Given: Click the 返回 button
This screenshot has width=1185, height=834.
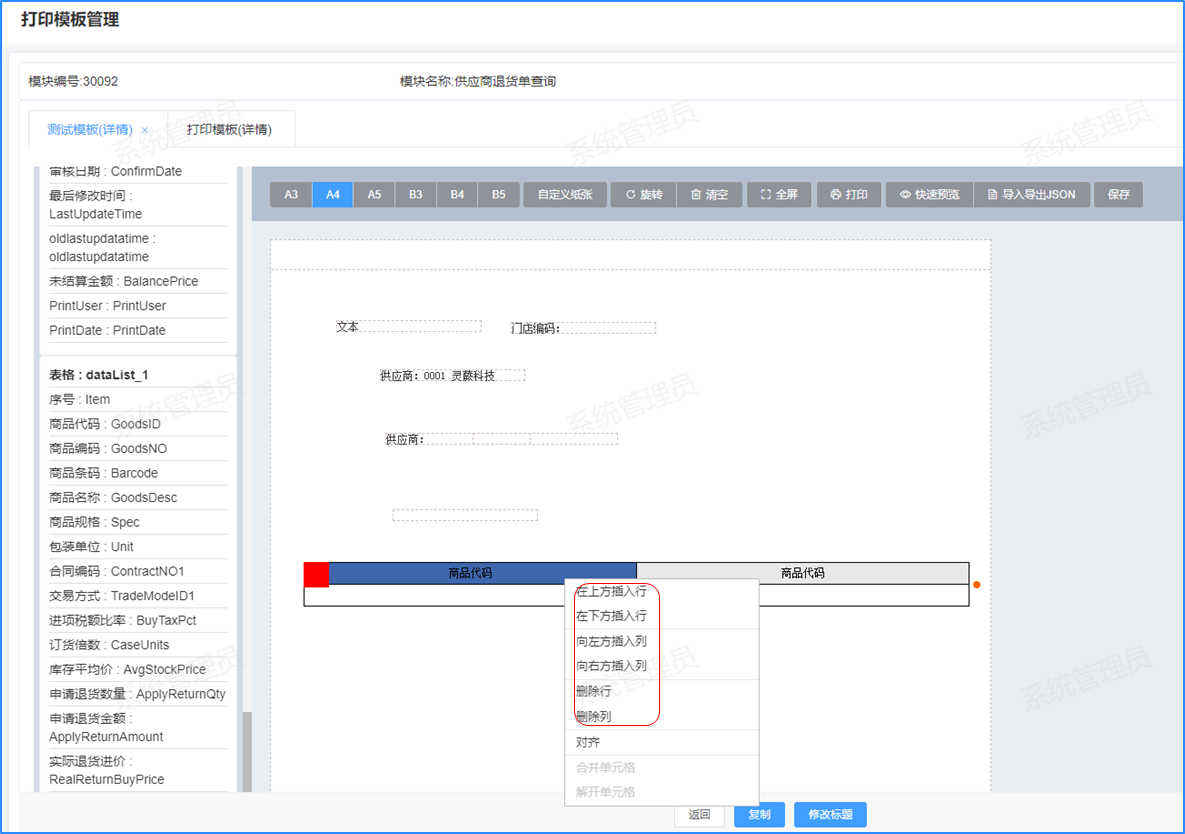Looking at the screenshot, I should [699, 814].
